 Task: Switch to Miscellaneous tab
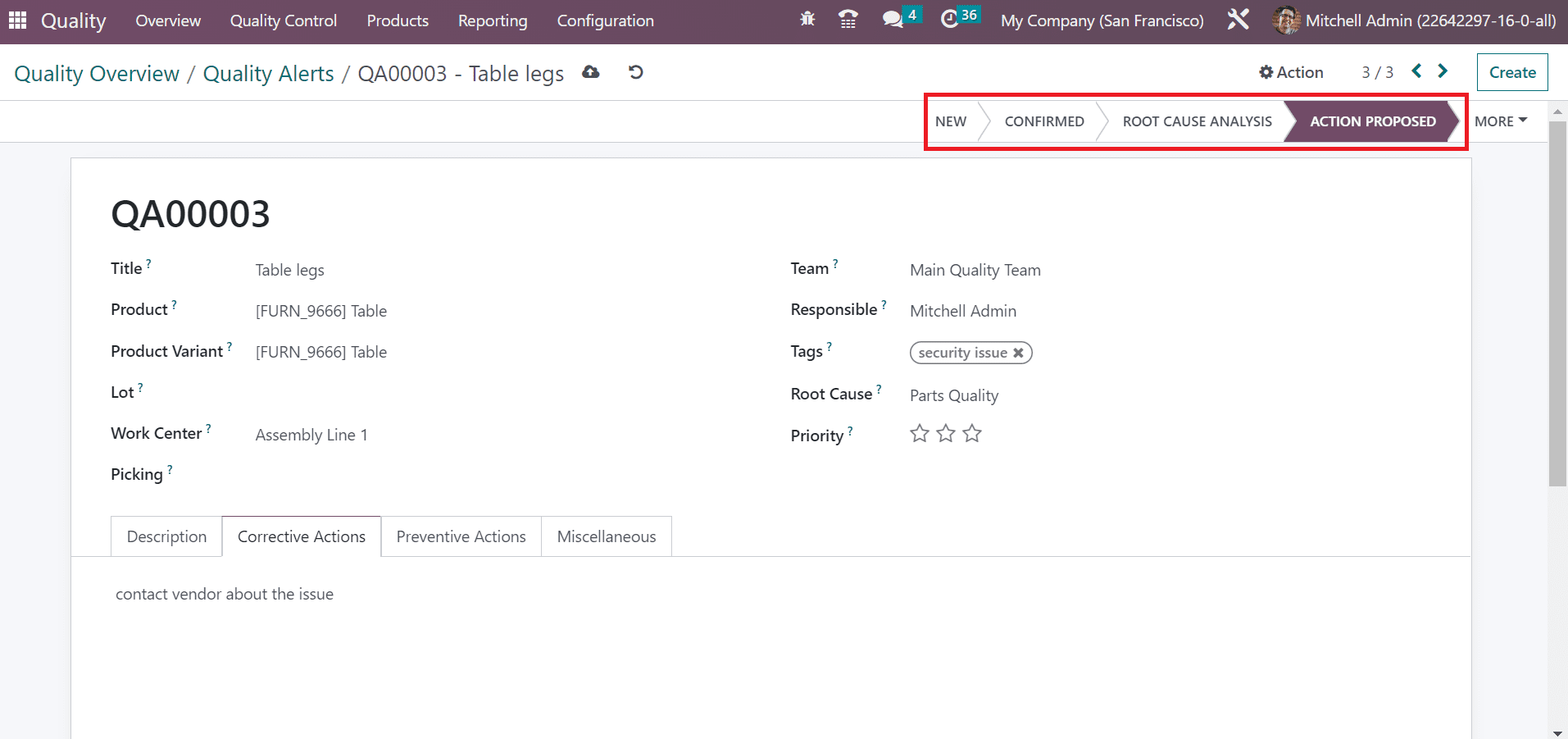[x=607, y=536]
